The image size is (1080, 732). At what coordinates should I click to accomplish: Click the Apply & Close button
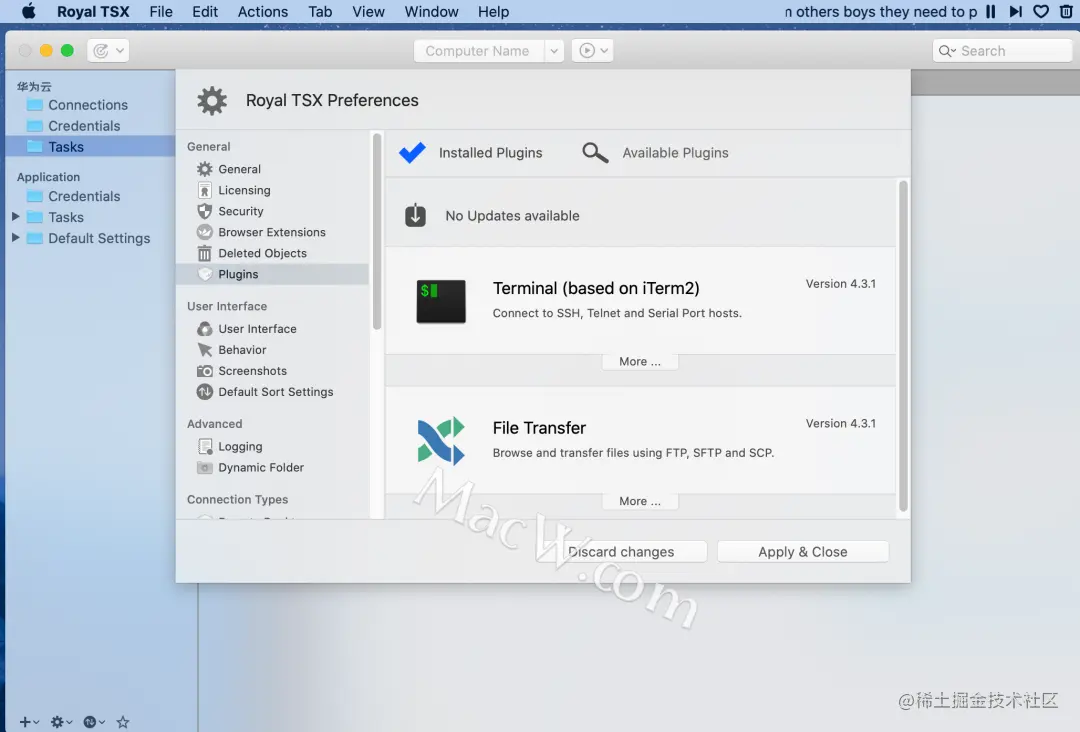[x=802, y=552]
